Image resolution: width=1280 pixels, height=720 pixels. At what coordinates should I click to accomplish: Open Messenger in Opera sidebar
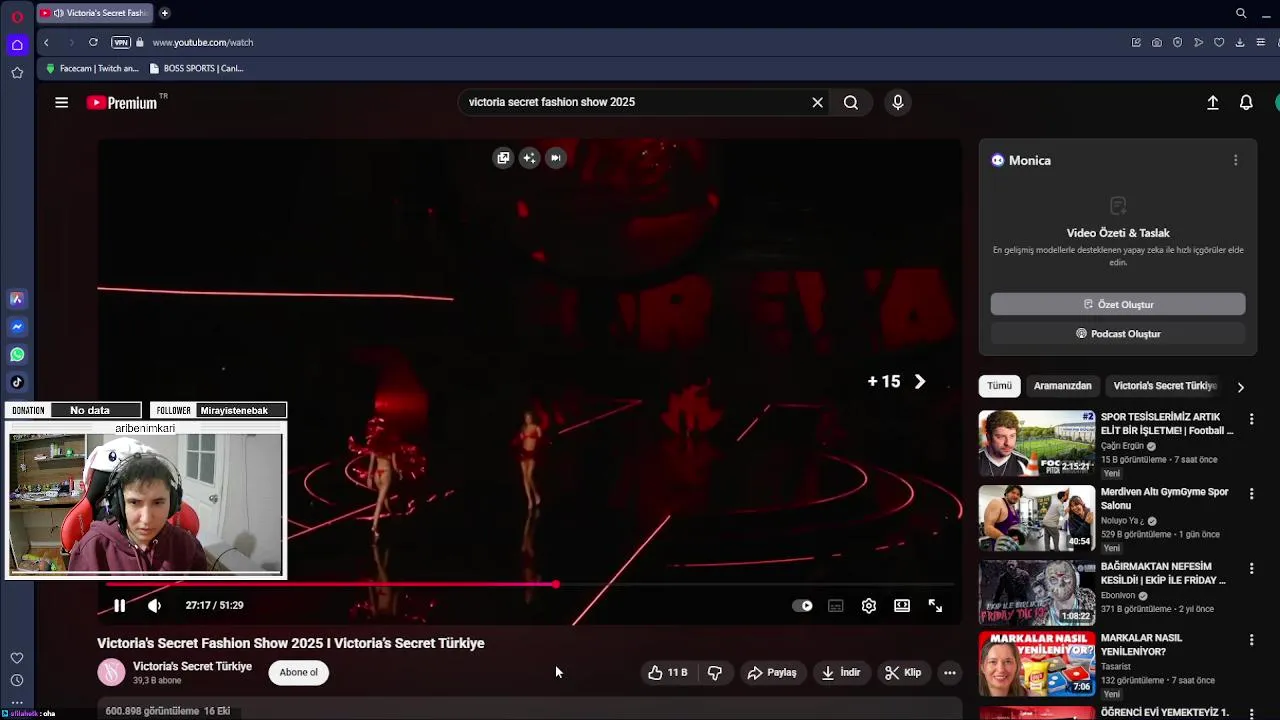tap(17, 327)
